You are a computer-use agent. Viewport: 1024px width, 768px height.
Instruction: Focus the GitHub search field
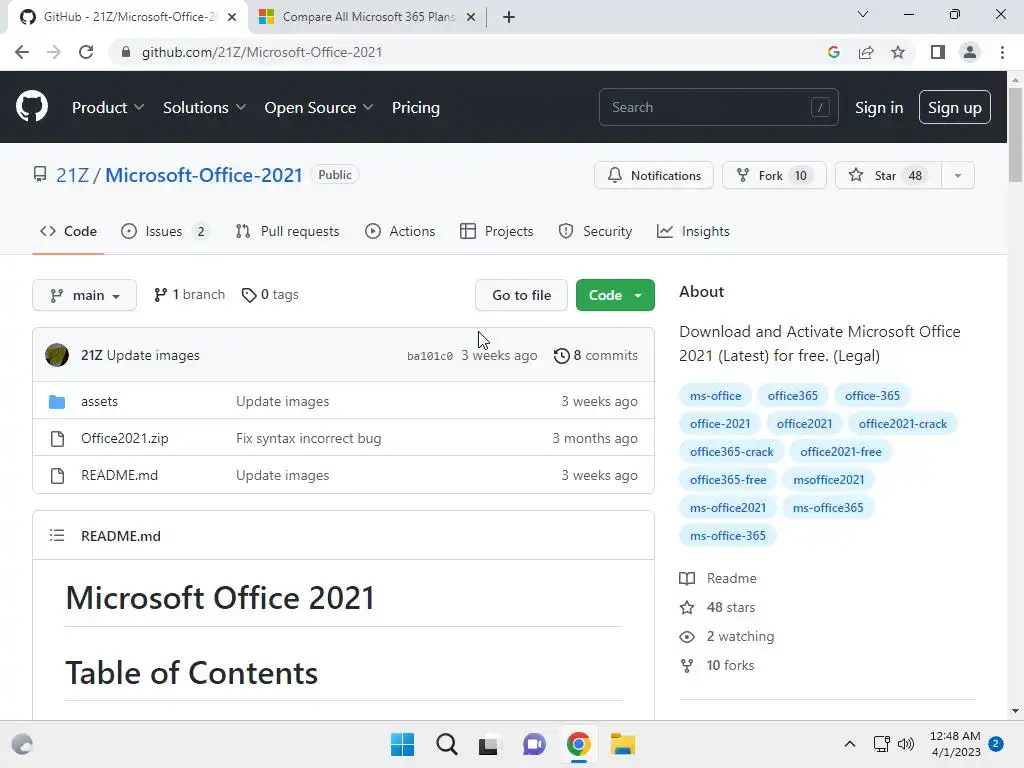718,107
